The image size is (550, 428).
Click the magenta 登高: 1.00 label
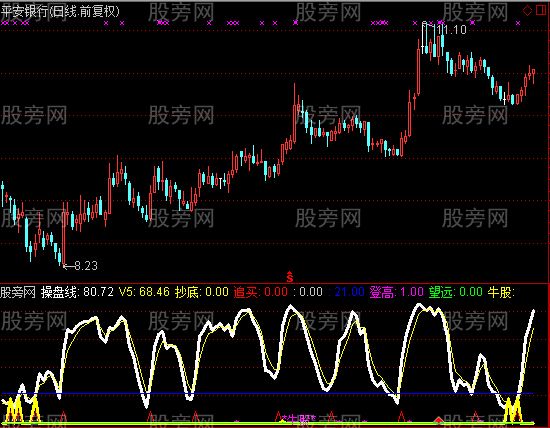396,292
